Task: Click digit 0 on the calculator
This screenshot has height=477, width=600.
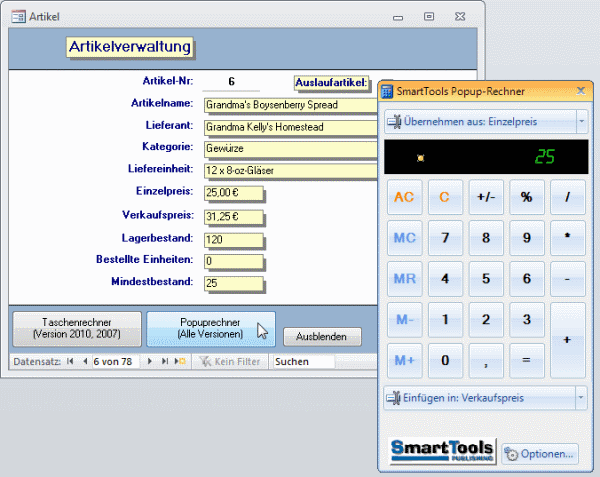Action: (x=445, y=361)
